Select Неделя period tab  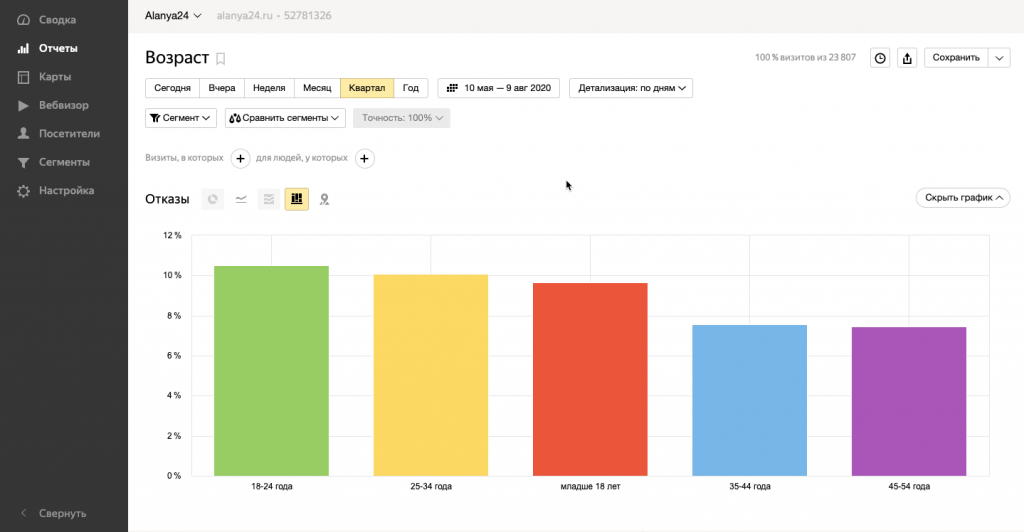coord(269,88)
